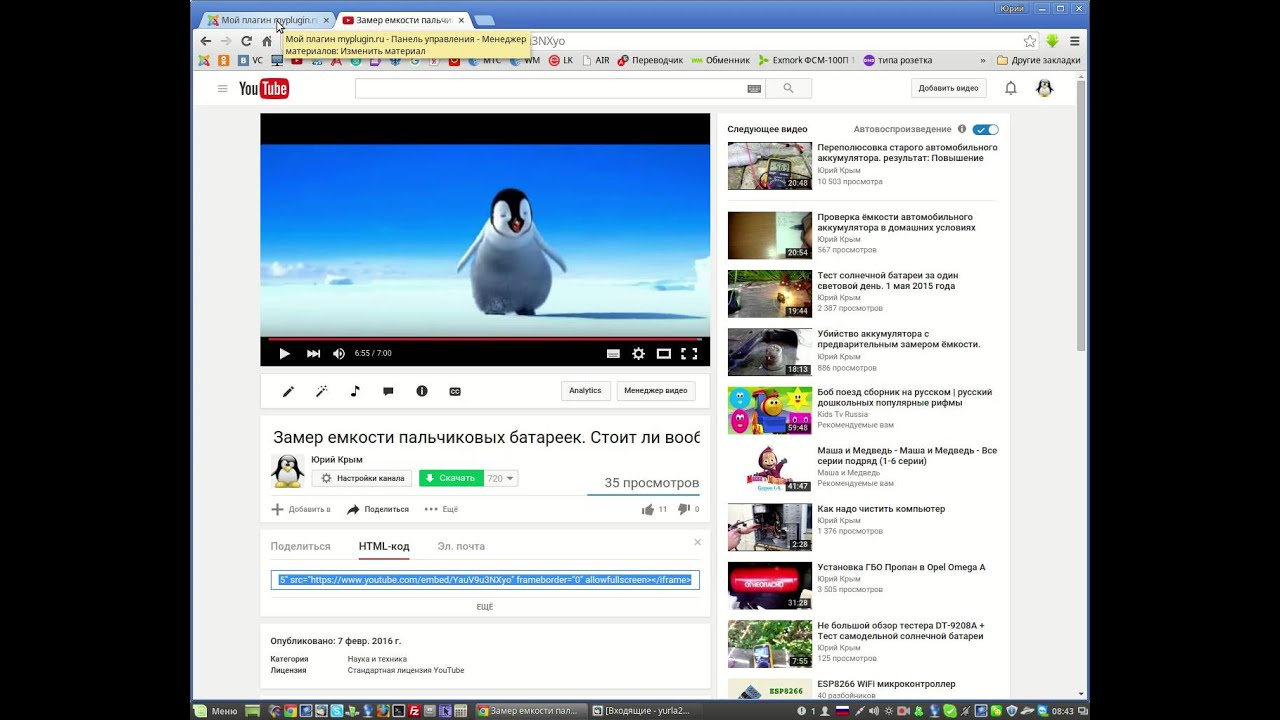Open the cards info circle tool

422,391
